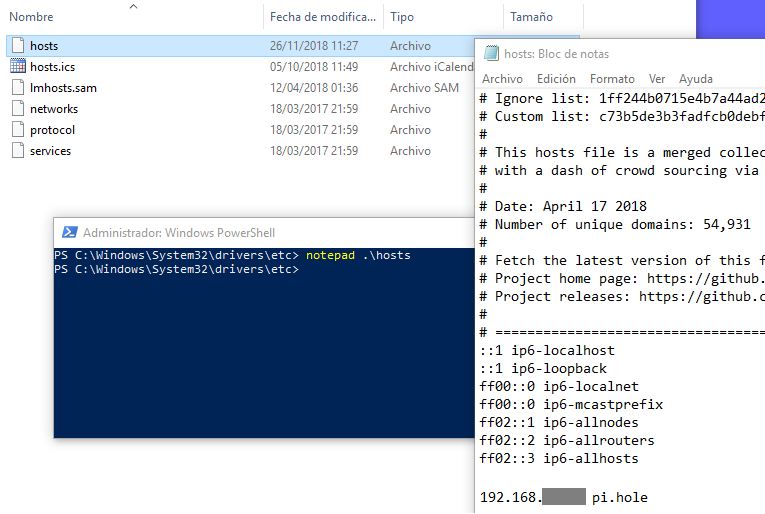Select the networks file icon
The height and width of the screenshot is (514, 765).
pos(18,108)
